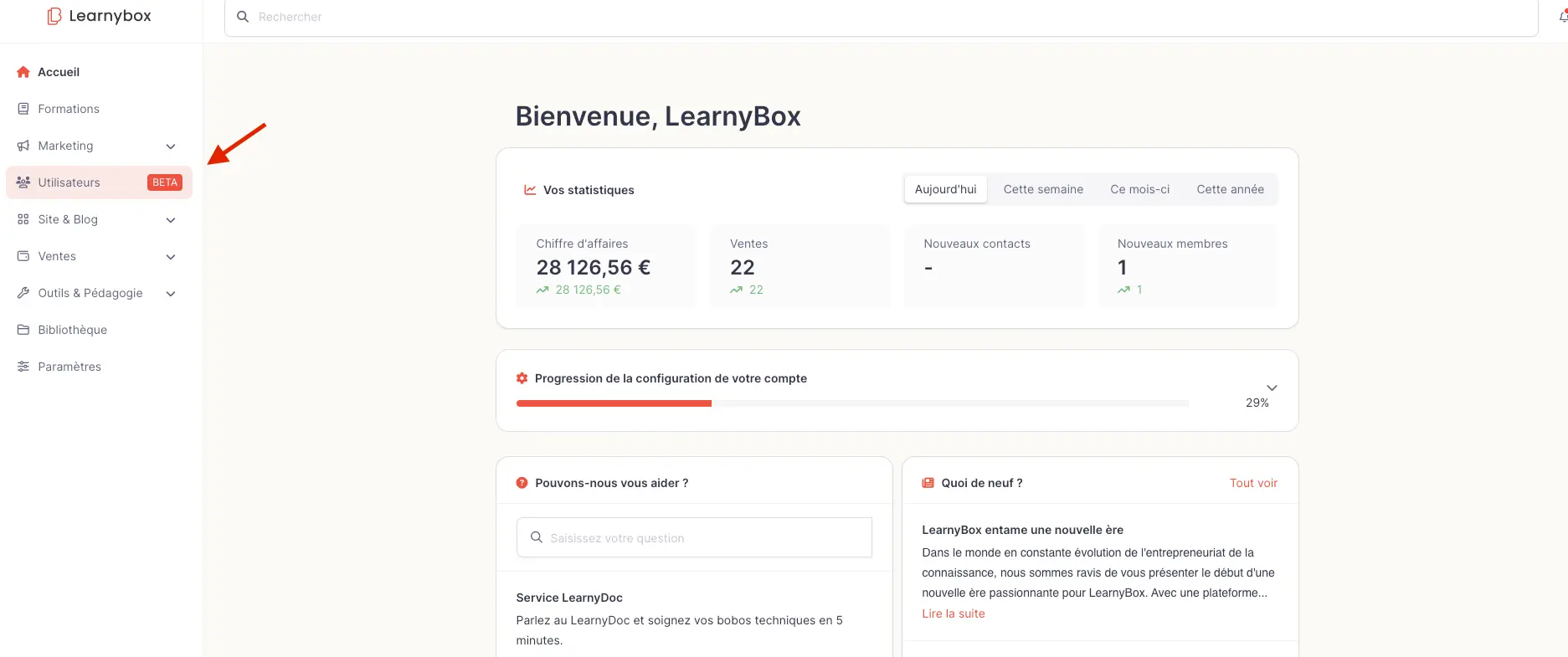The height and width of the screenshot is (657, 1568).
Task: Click the trend arrow under Nouveaux membres
Action: pos(1123,290)
